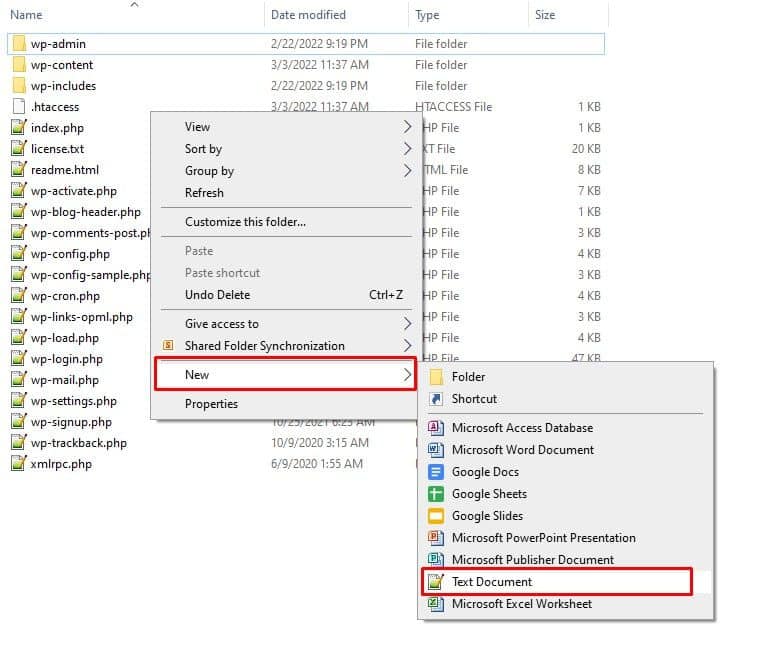The height and width of the screenshot is (670, 765).
Task: Click the Name column header
Action: tap(26, 15)
